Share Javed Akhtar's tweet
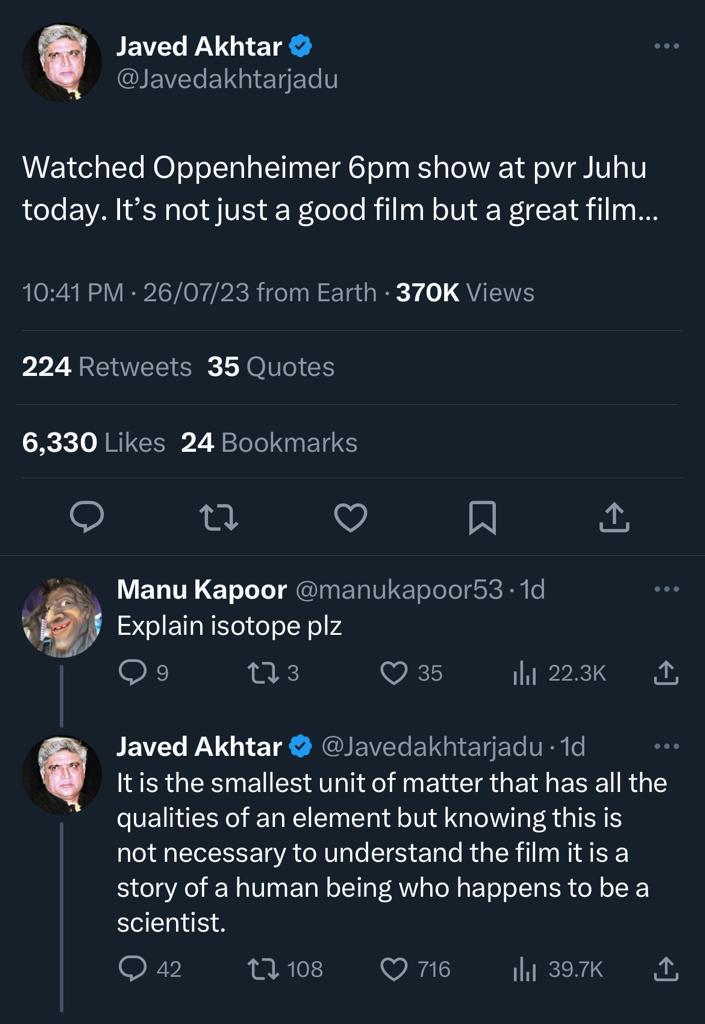This screenshot has width=705, height=1024. tap(617, 517)
